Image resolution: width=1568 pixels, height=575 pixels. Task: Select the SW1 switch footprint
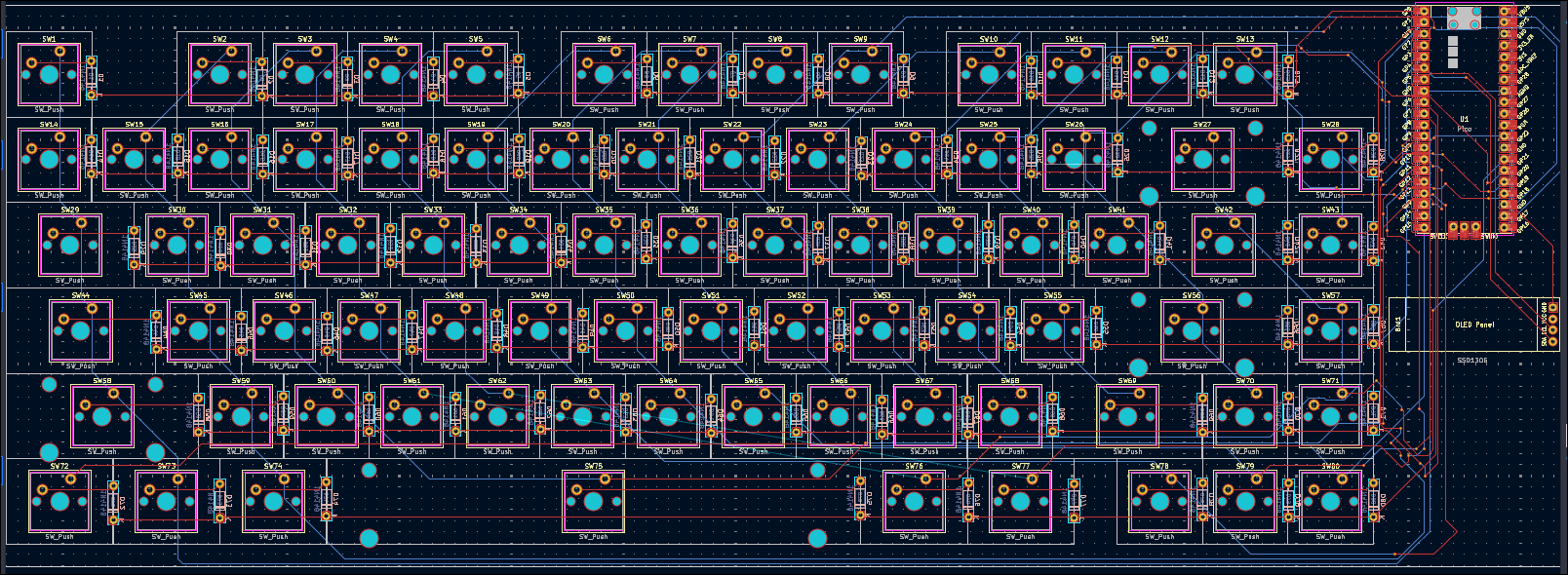(x=49, y=75)
